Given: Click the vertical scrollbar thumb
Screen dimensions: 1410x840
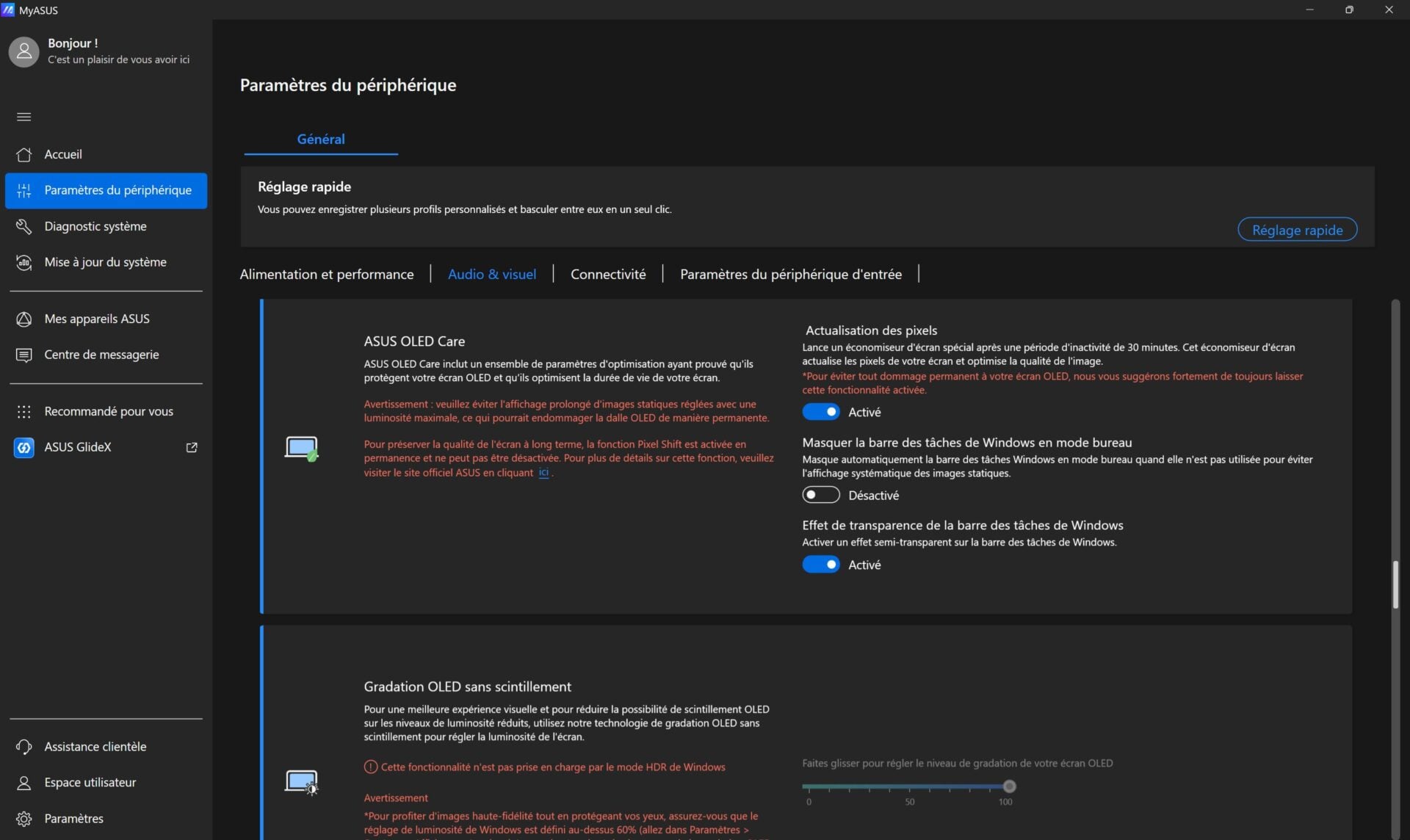Looking at the screenshot, I should tap(1395, 584).
